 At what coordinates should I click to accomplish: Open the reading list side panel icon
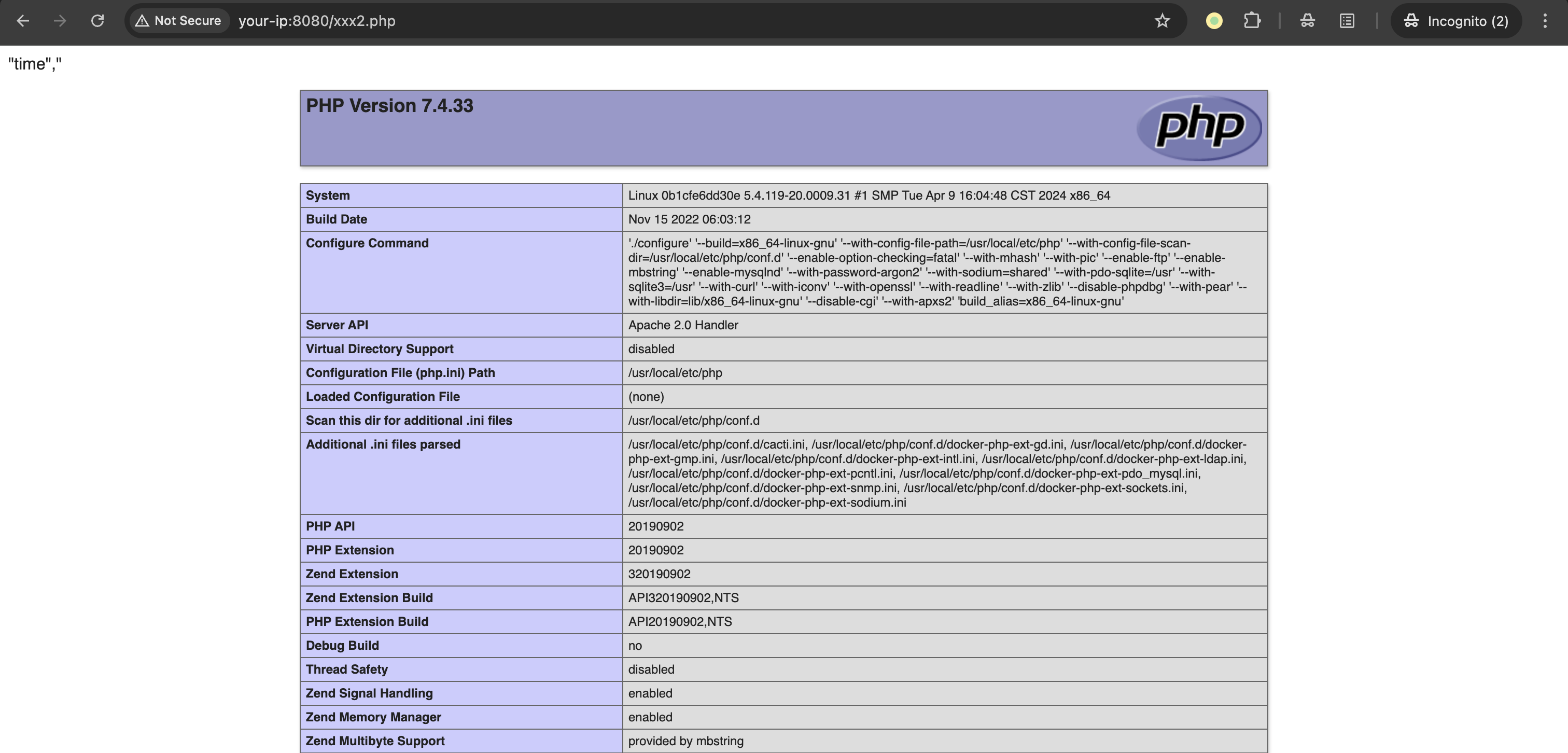1347,21
